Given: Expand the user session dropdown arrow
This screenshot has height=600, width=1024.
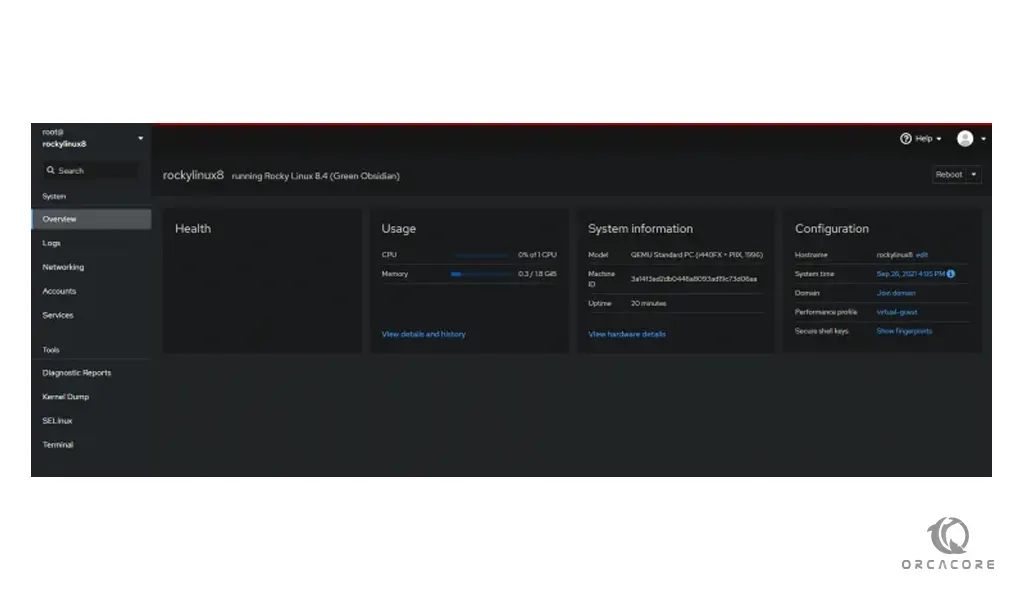Looking at the screenshot, I should [983, 139].
